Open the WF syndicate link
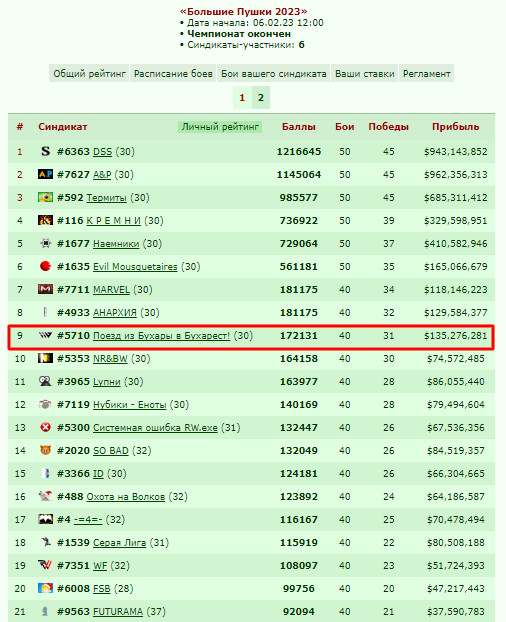This screenshot has height=622, width=506. click(100, 566)
